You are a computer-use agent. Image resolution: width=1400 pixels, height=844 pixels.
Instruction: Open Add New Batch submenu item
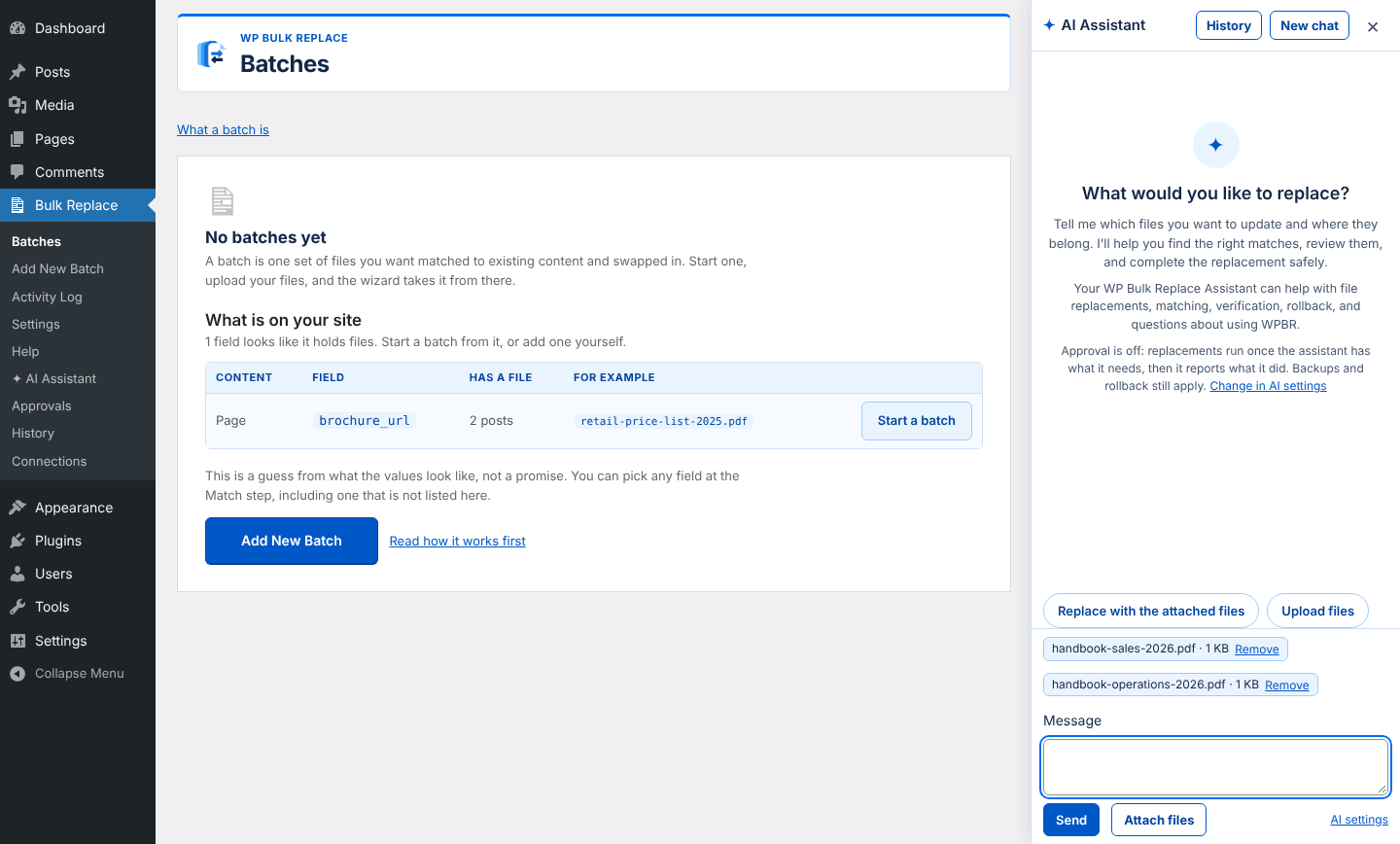(x=57, y=269)
